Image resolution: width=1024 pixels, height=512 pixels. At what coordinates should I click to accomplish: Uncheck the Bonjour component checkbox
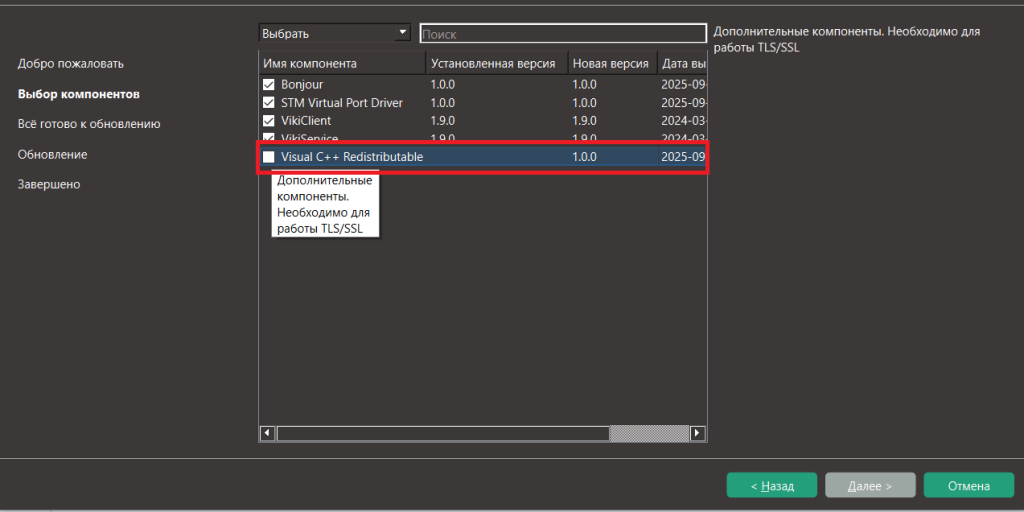click(x=268, y=85)
